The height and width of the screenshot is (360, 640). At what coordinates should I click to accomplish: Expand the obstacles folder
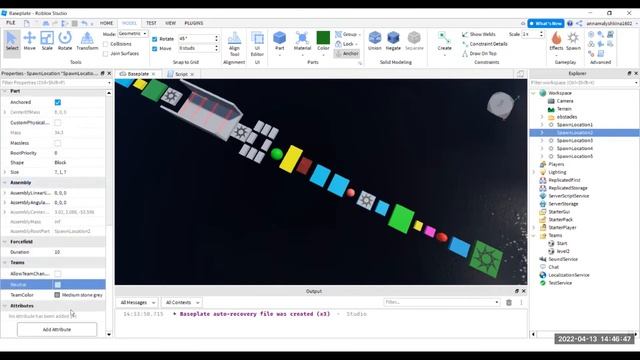point(542,117)
